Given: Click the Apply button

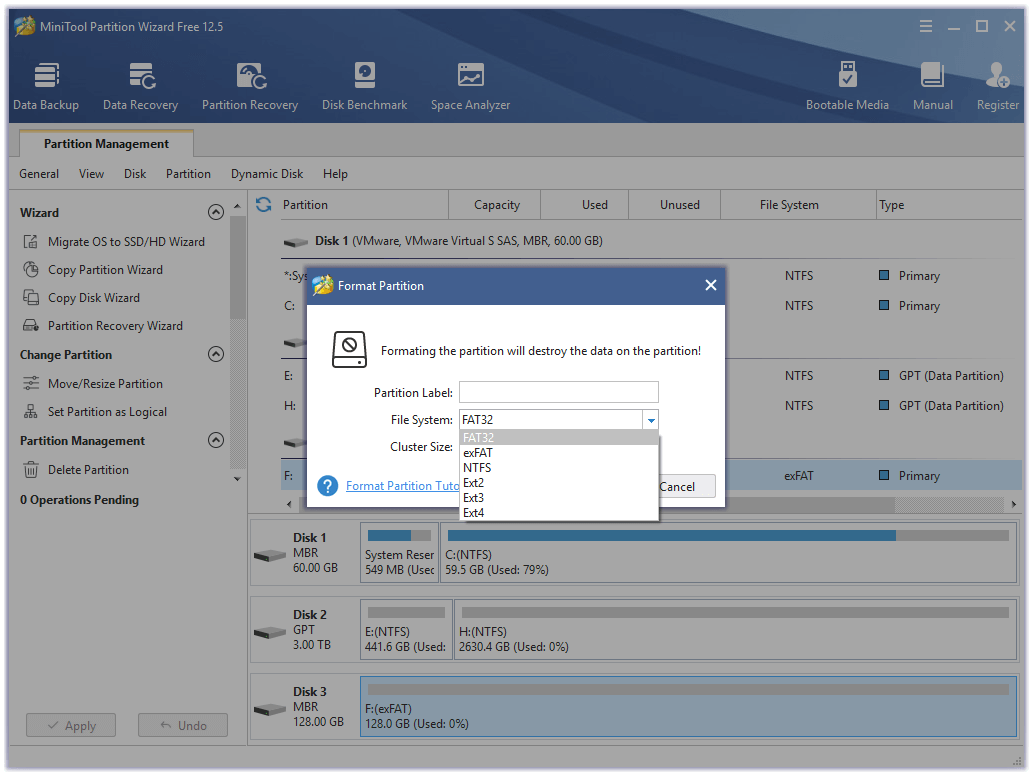Looking at the screenshot, I should click(x=71, y=726).
